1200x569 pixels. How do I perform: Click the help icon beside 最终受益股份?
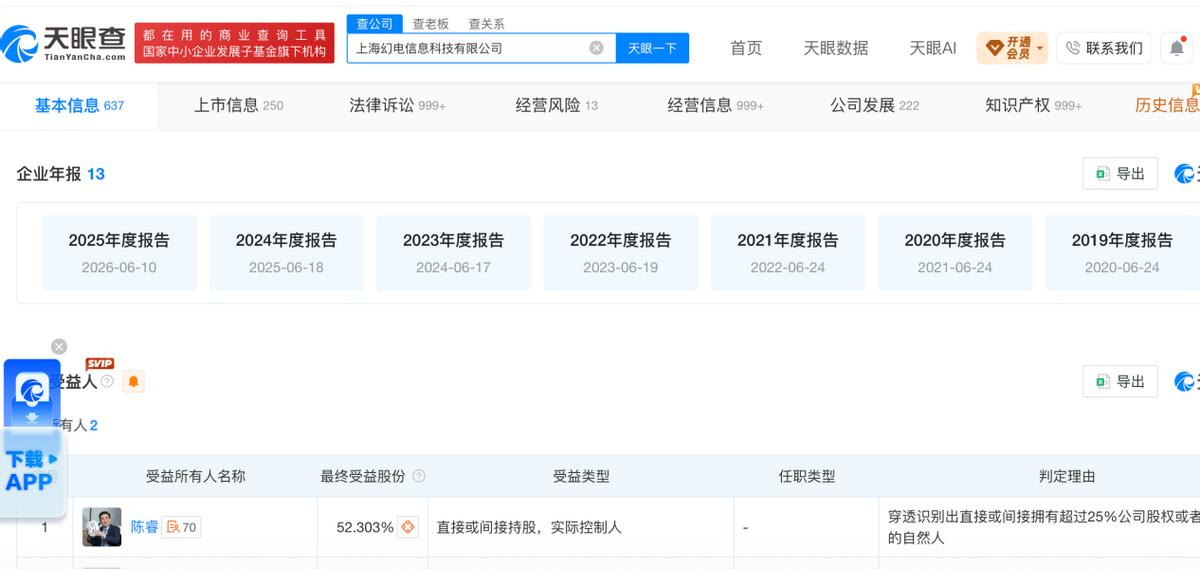[x=419, y=477]
